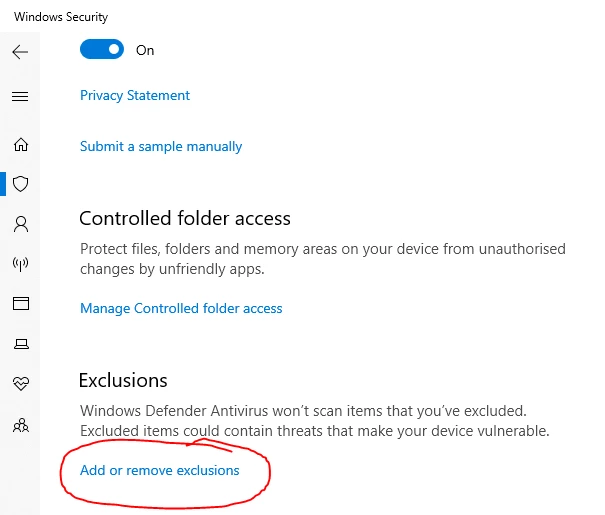Image resolution: width=605 pixels, height=515 pixels.
Task: Open Device performance & health heart icon
Action: (x=21, y=383)
